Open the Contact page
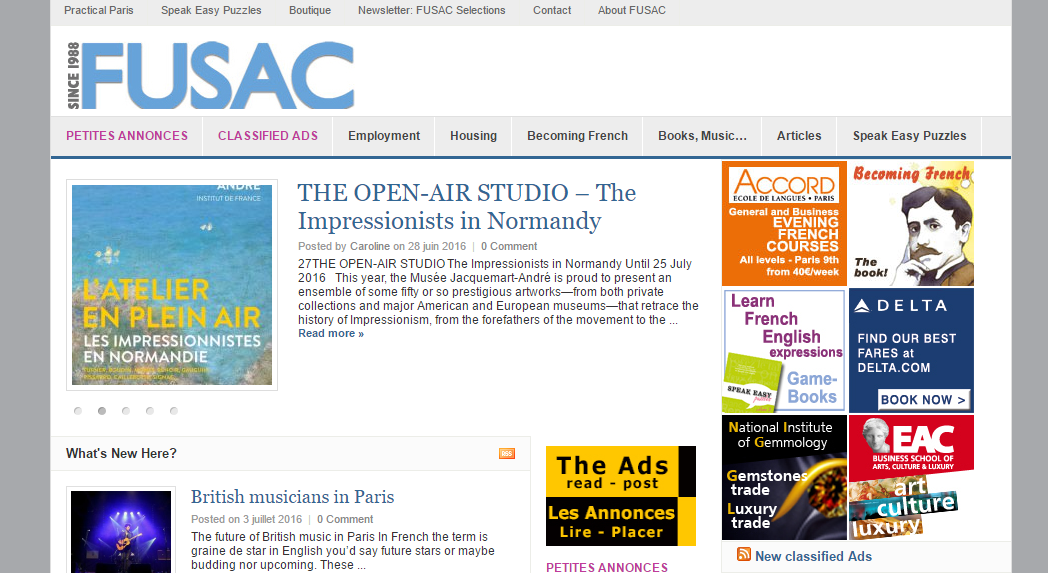Screen dimensions: 1048x573 click(x=552, y=11)
